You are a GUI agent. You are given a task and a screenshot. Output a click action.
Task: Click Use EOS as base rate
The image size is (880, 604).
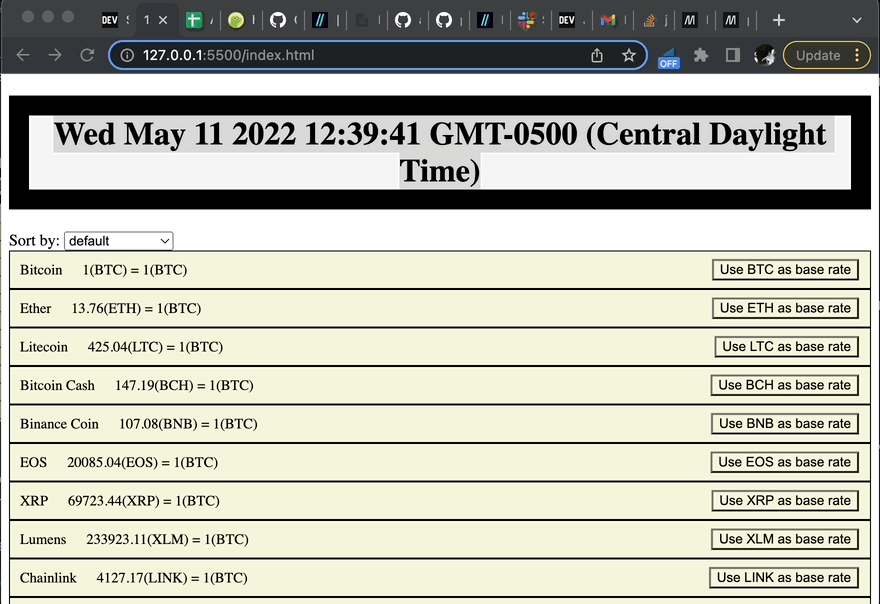(785, 462)
